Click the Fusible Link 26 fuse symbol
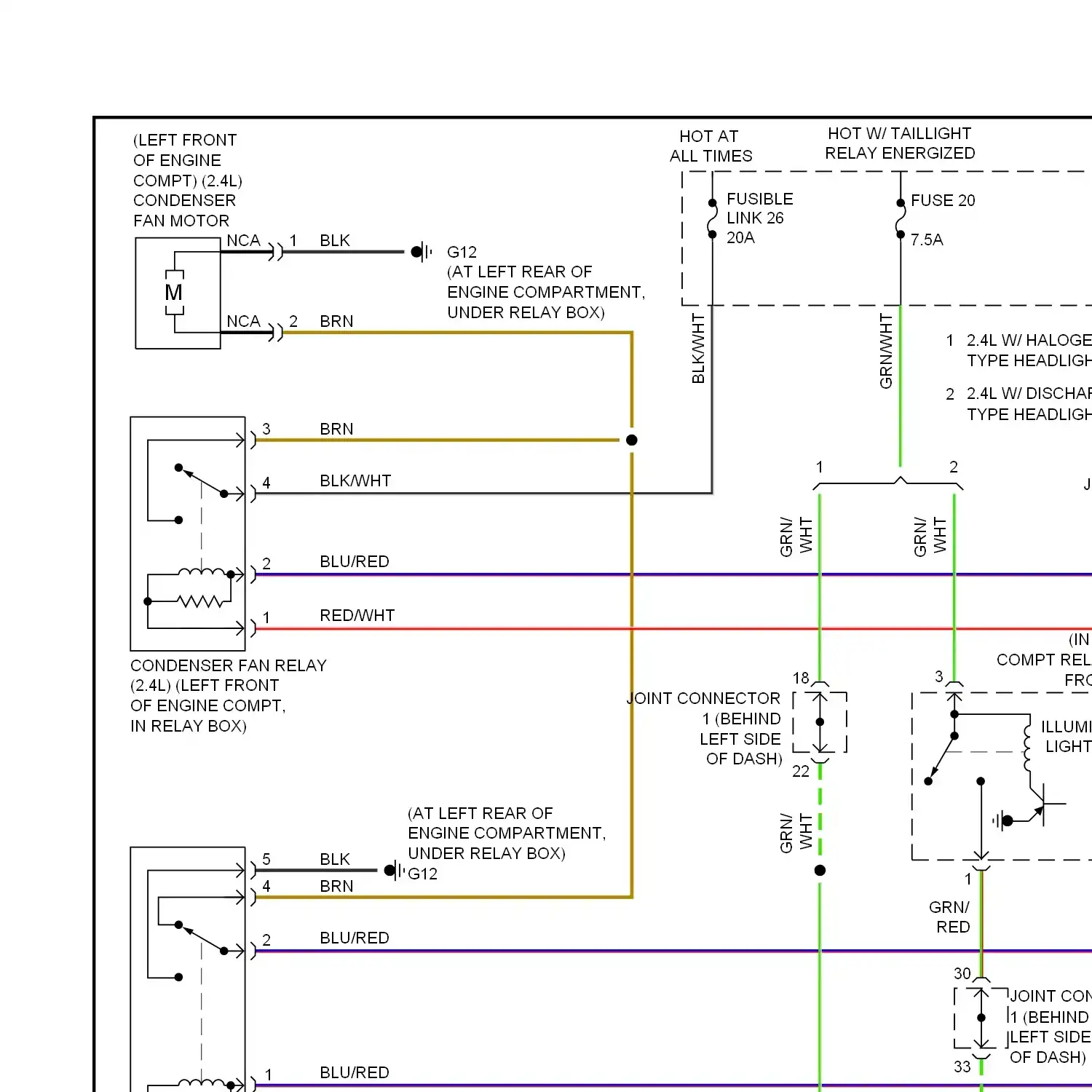 (x=712, y=218)
